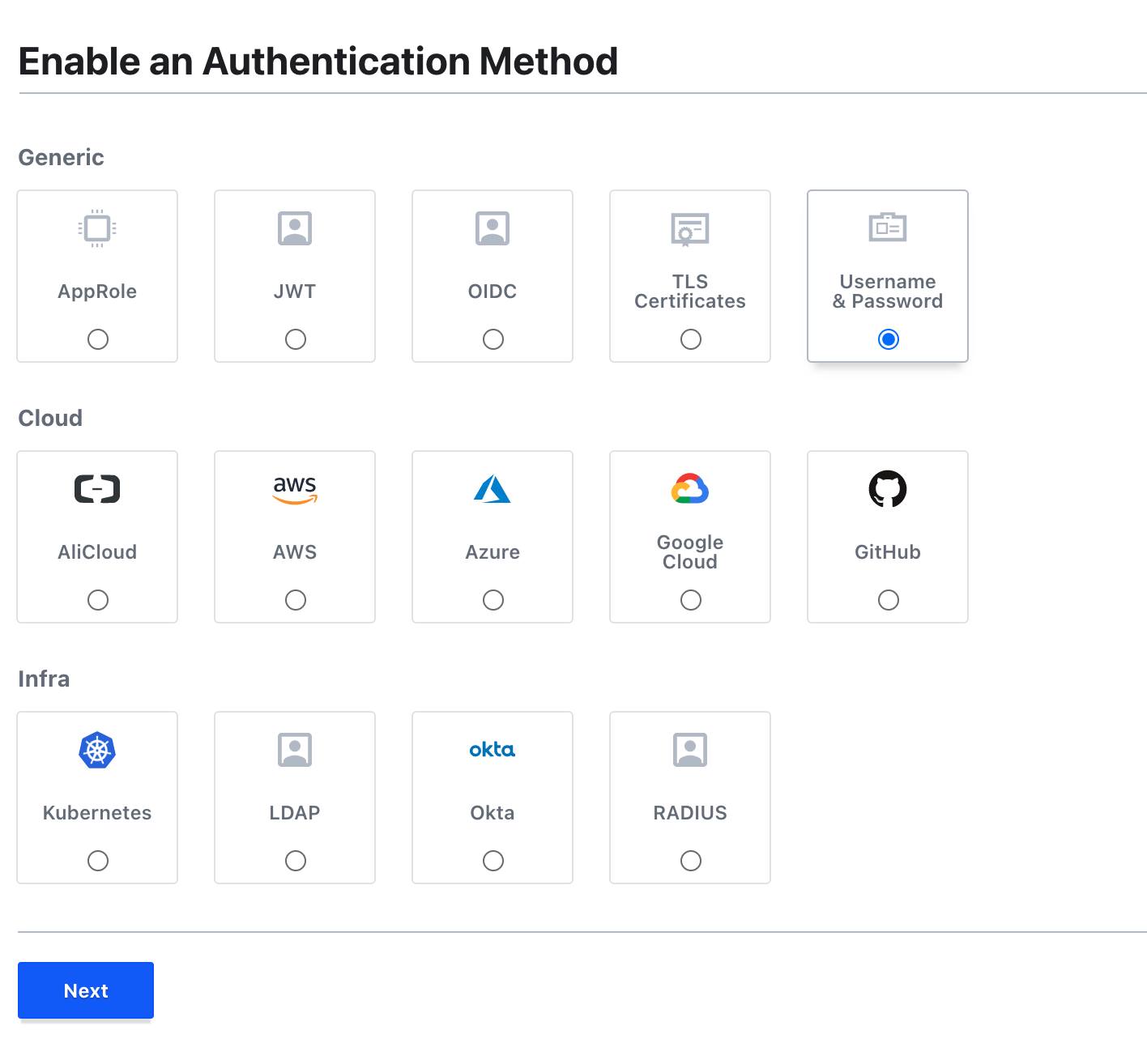Select the Kubernetes radio button
Viewport: 1147px width, 1064px height.
(97, 861)
